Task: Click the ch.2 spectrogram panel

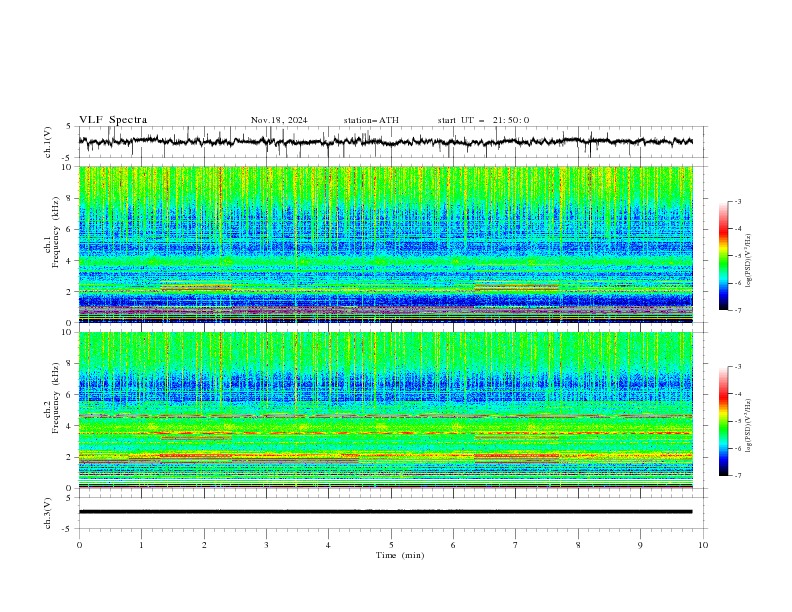Action: 385,410
